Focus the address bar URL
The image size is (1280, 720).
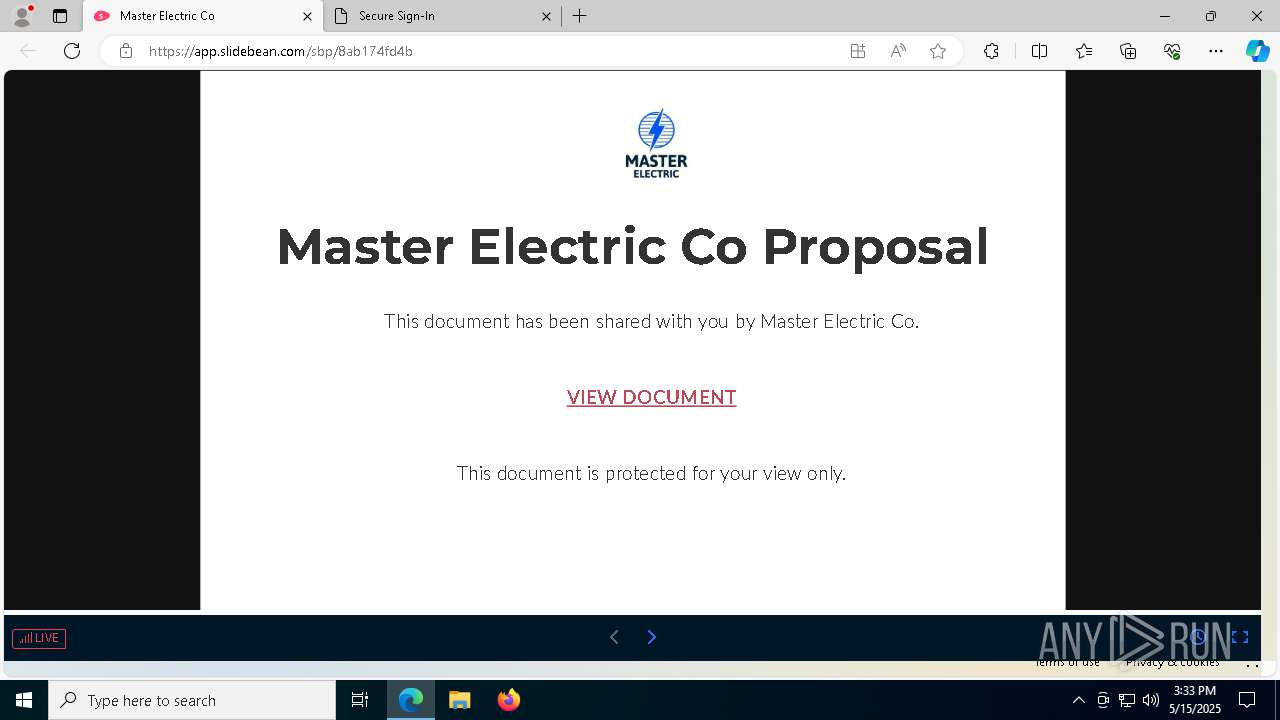click(280, 51)
